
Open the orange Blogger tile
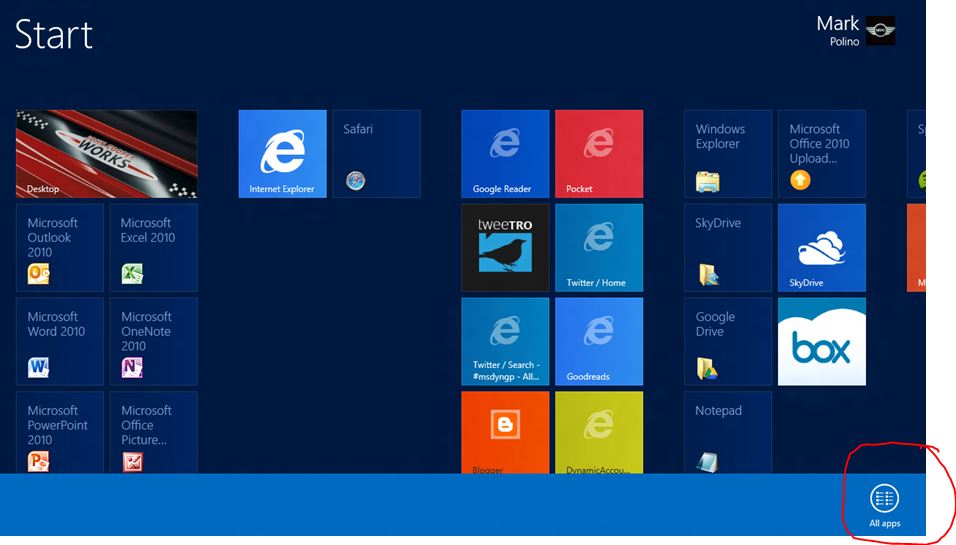pyautogui.click(x=505, y=432)
